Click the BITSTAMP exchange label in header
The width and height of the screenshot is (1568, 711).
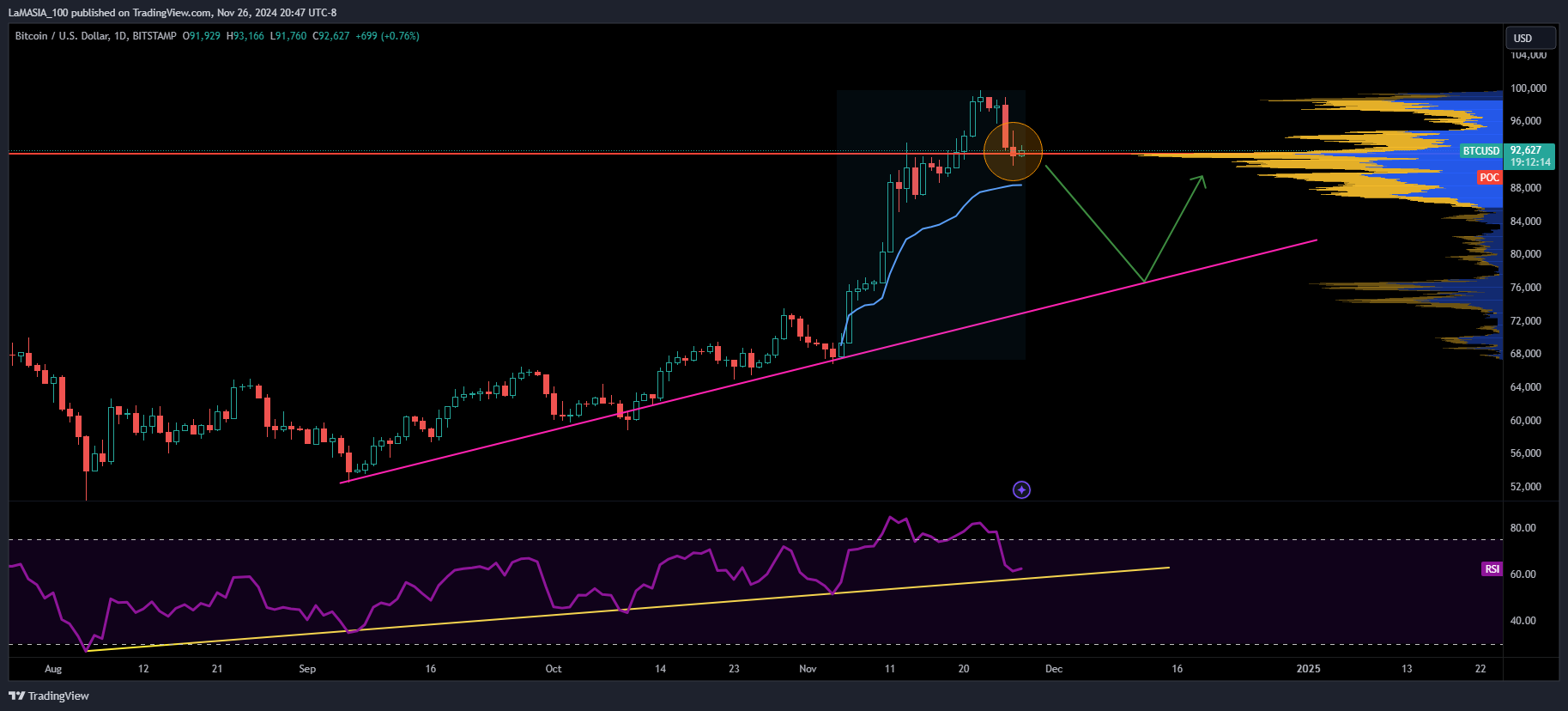154,36
